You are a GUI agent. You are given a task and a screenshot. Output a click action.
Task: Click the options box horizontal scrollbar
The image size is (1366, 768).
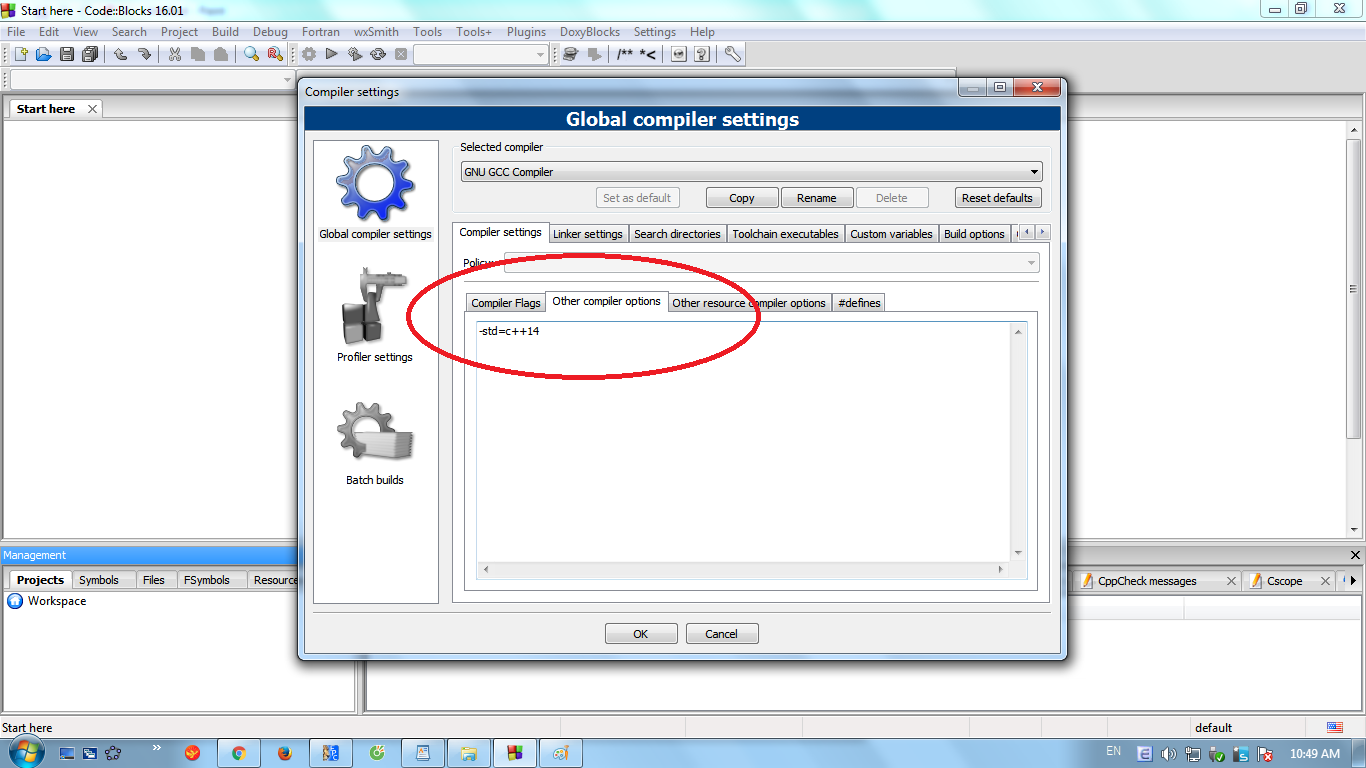(x=744, y=569)
